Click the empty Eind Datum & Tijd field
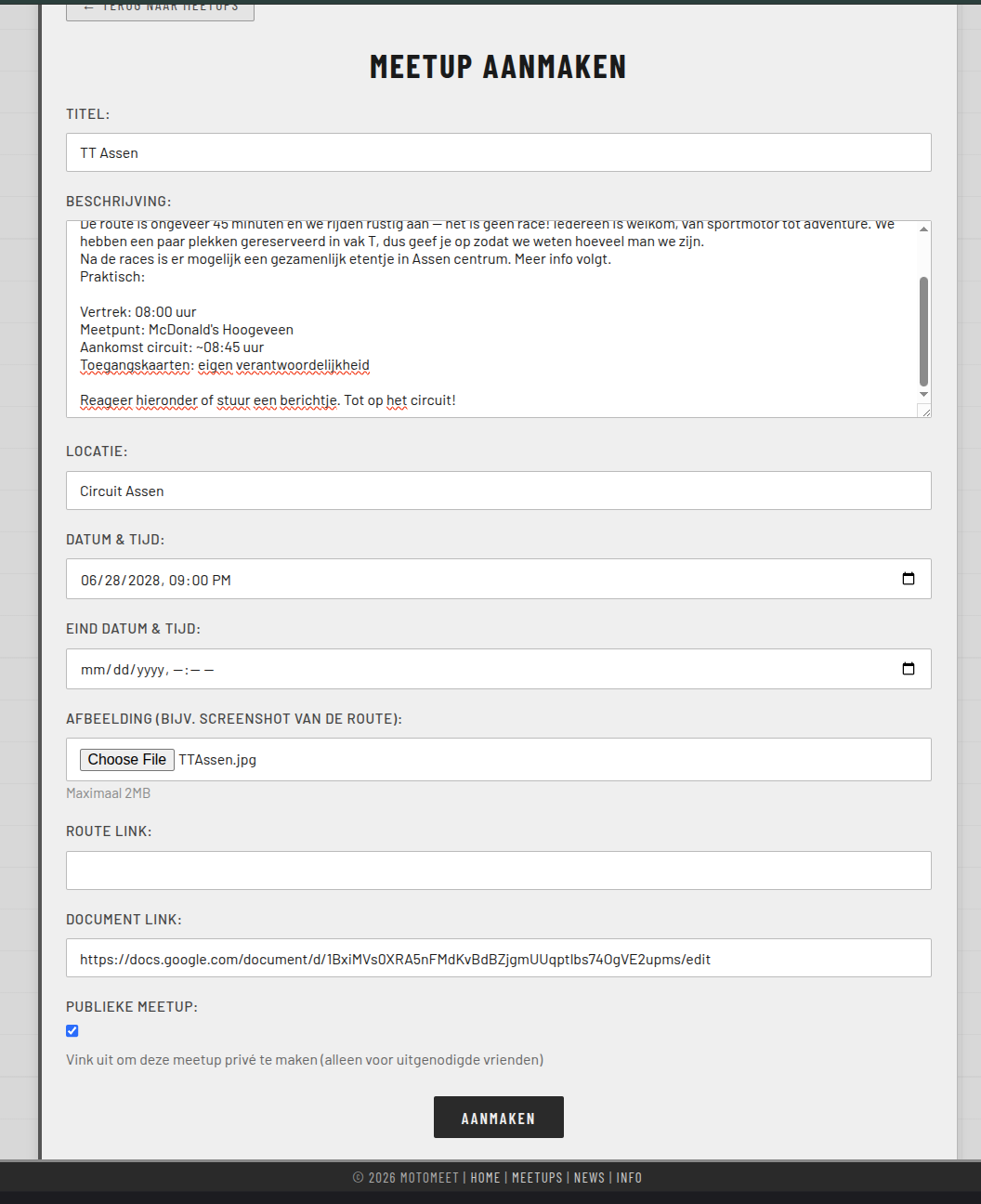The height and width of the screenshot is (1204, 981). coord(499,669)
